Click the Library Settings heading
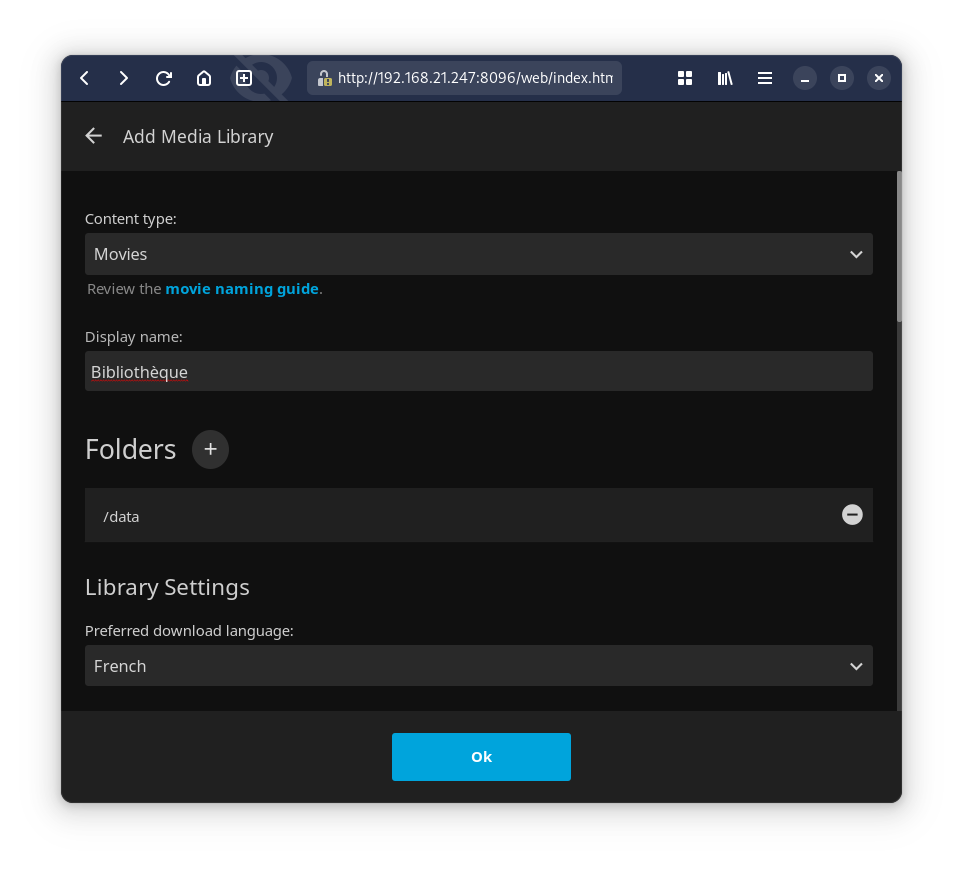963x870 pixels. tap(167, 588)
